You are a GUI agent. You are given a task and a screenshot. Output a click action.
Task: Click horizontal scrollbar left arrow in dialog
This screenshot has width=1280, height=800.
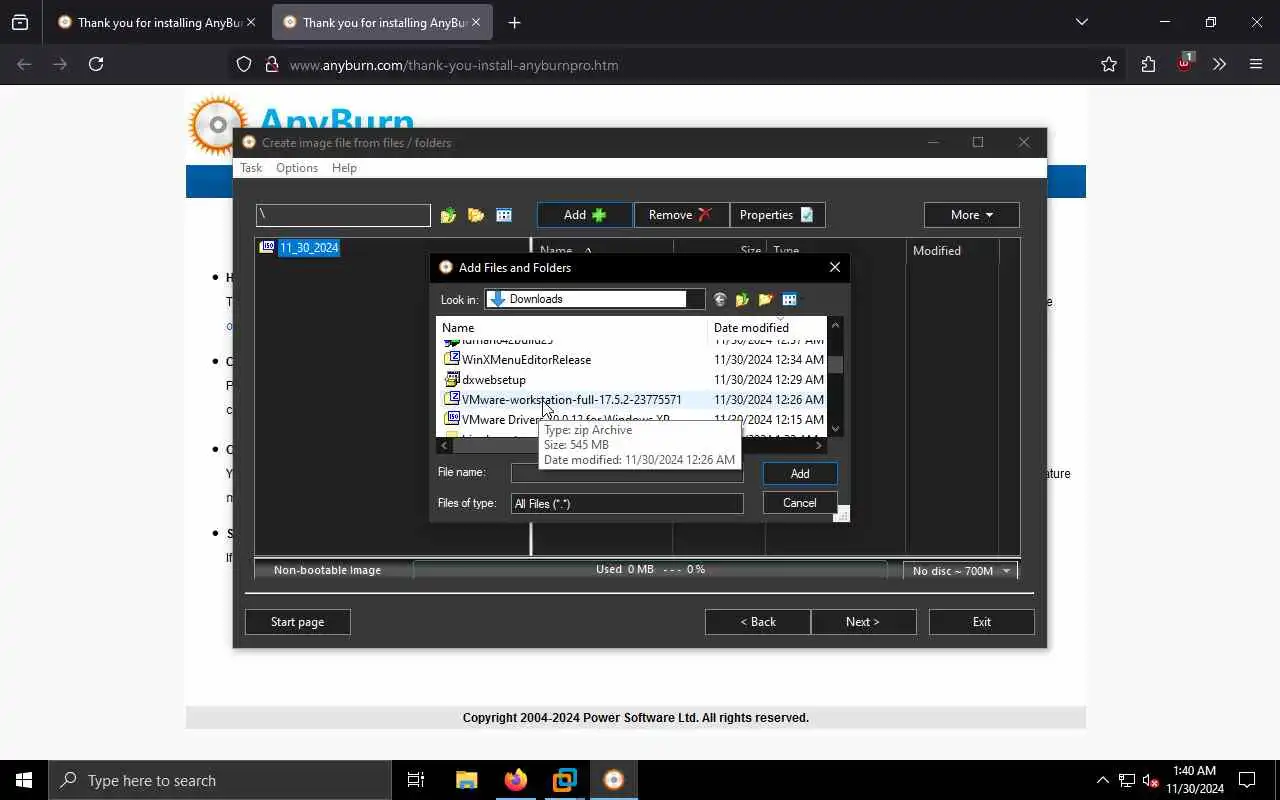click(445, 445)
